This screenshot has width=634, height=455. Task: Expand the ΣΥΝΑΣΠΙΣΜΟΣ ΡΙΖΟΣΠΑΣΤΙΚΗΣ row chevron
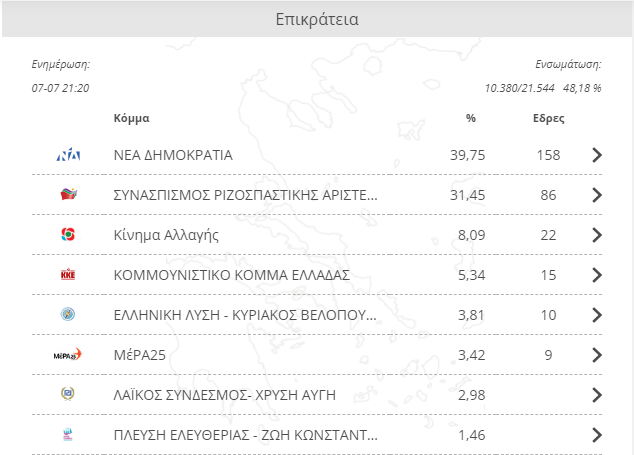597,195
